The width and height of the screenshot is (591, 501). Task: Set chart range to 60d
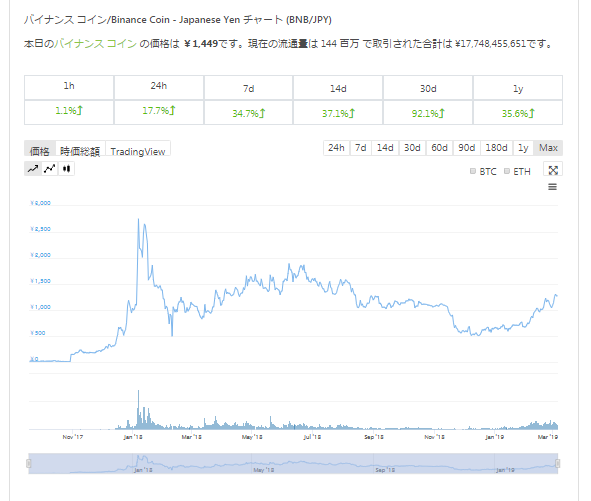tap(439, 148)
